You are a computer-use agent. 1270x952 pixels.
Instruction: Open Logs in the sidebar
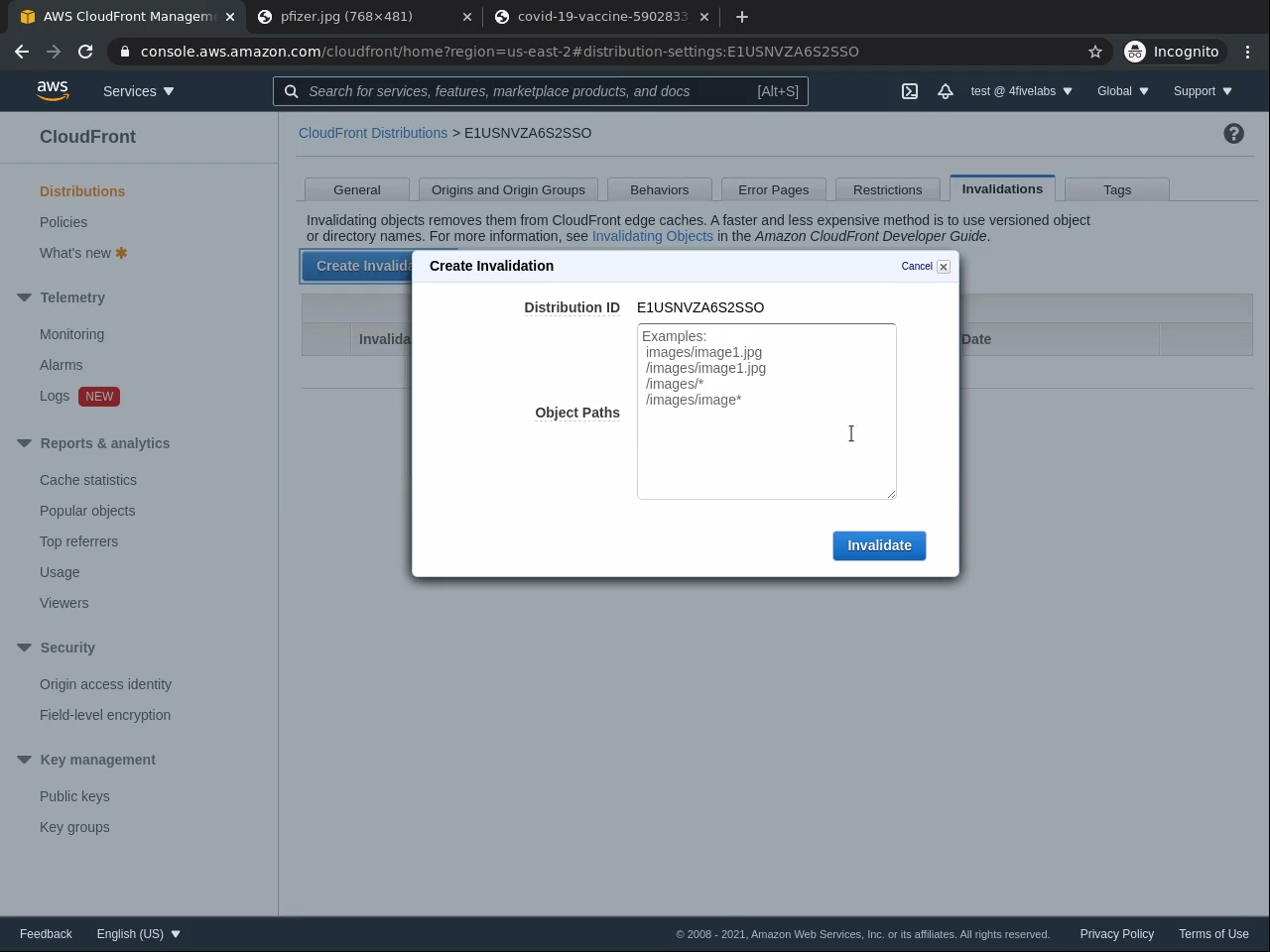[55, 396]
